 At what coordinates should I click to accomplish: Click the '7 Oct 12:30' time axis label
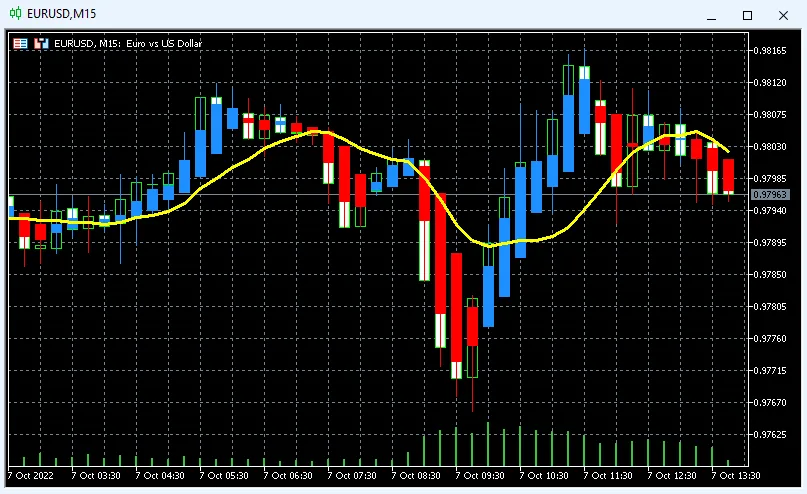coord(672,475)
